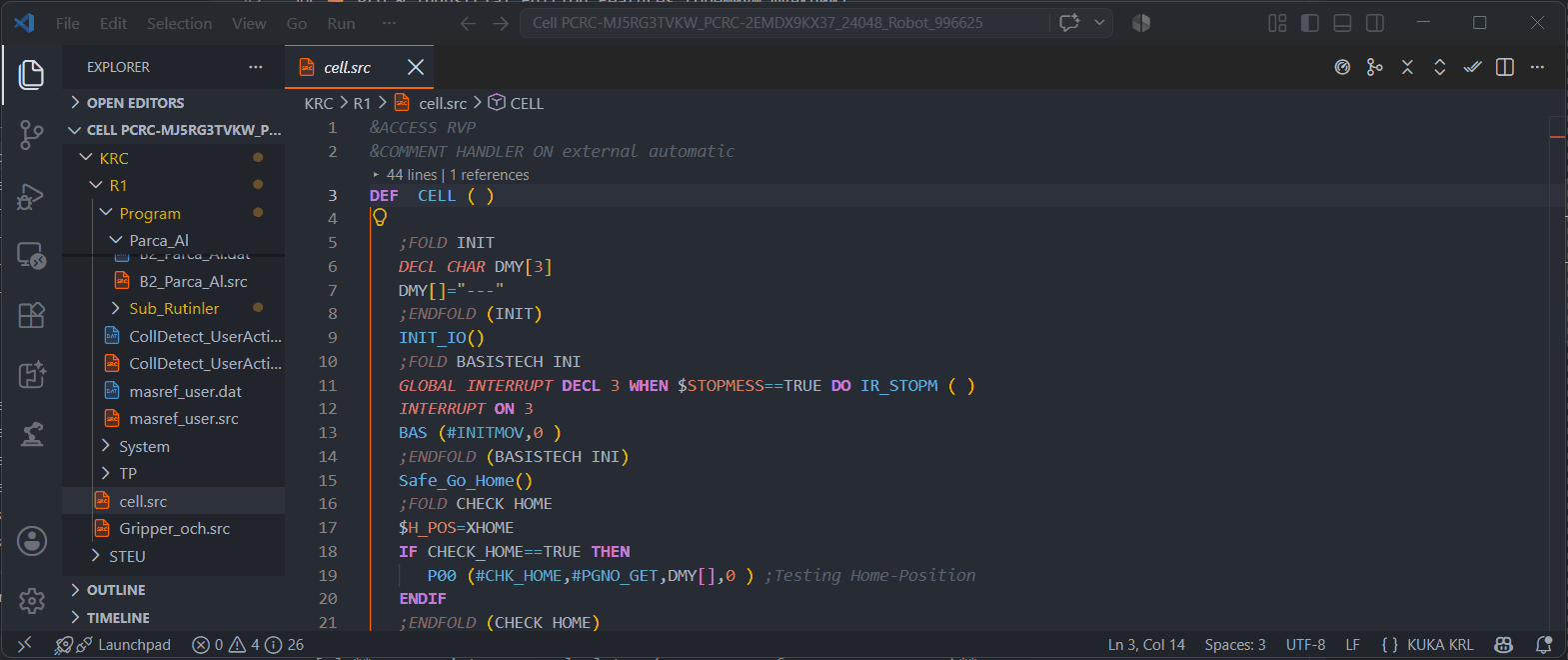Image resolution: width=1568 pixels, height=660 pixels.
Task: Open the robot arm KUKA view icon
Action: pyautogui.click(x=32, y=434)
